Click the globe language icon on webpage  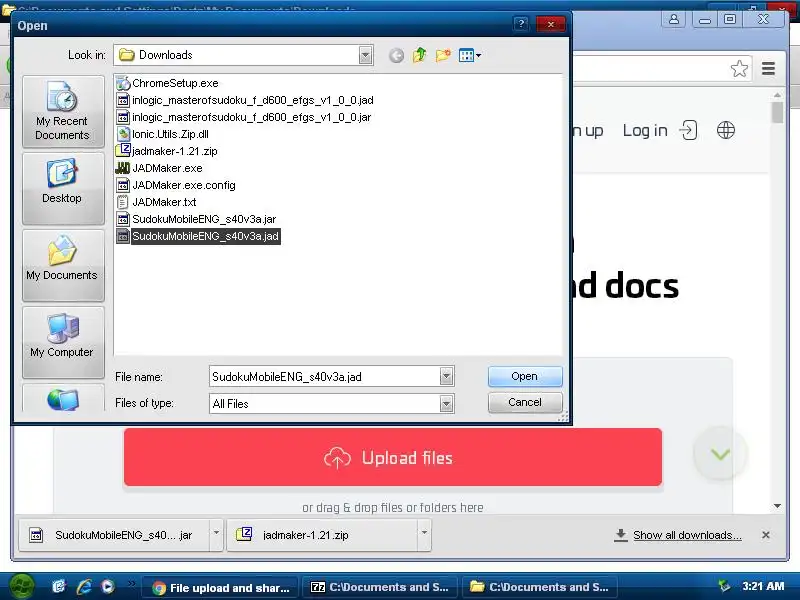click(x=726, y=130)
